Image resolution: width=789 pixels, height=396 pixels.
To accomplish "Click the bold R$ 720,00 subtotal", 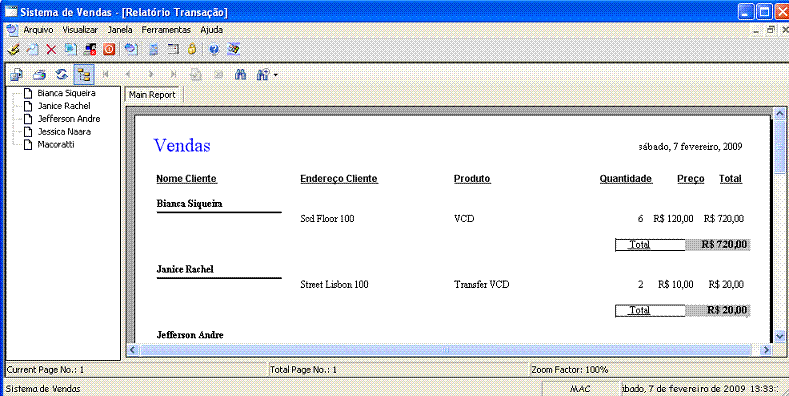I will 725,245.
